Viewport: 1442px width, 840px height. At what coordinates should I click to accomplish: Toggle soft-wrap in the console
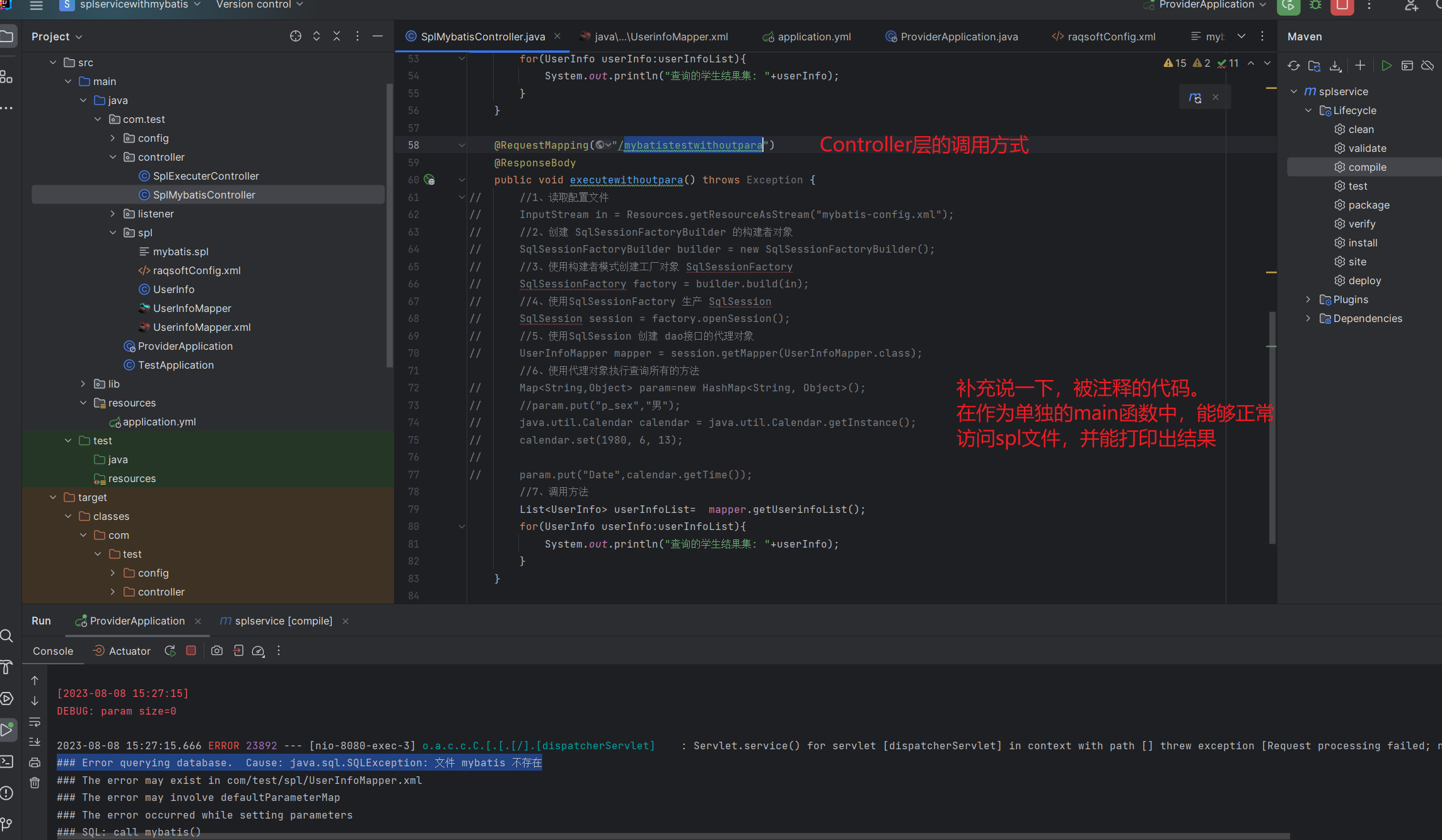point(35,722)
